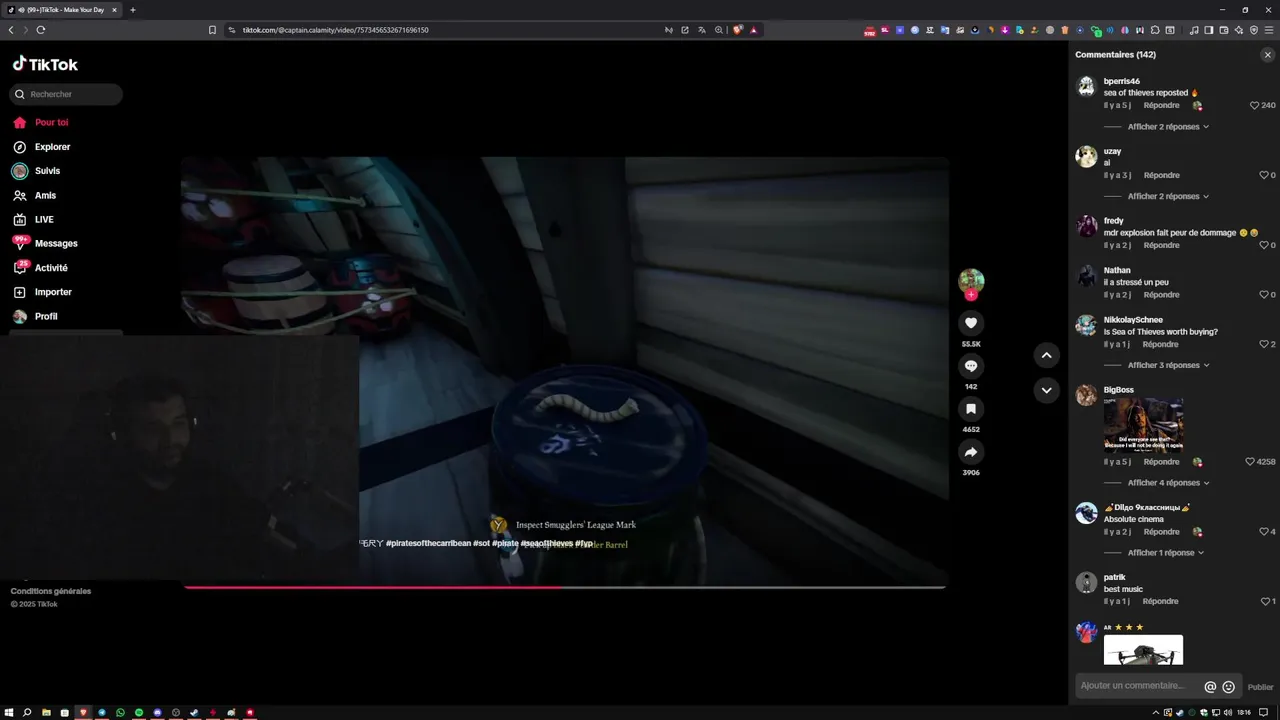Reply to fredy's comment
Image resolution: width=1280 pixels, height=720 pixels.
point(1161,245)
